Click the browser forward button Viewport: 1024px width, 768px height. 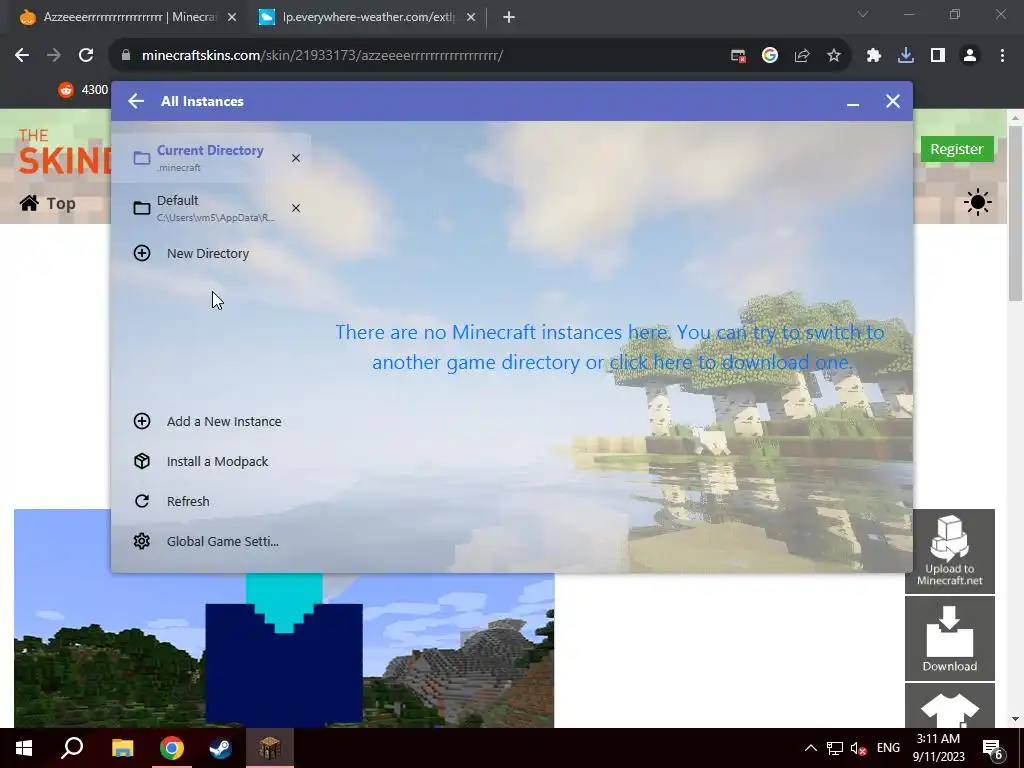click(54, 56)
